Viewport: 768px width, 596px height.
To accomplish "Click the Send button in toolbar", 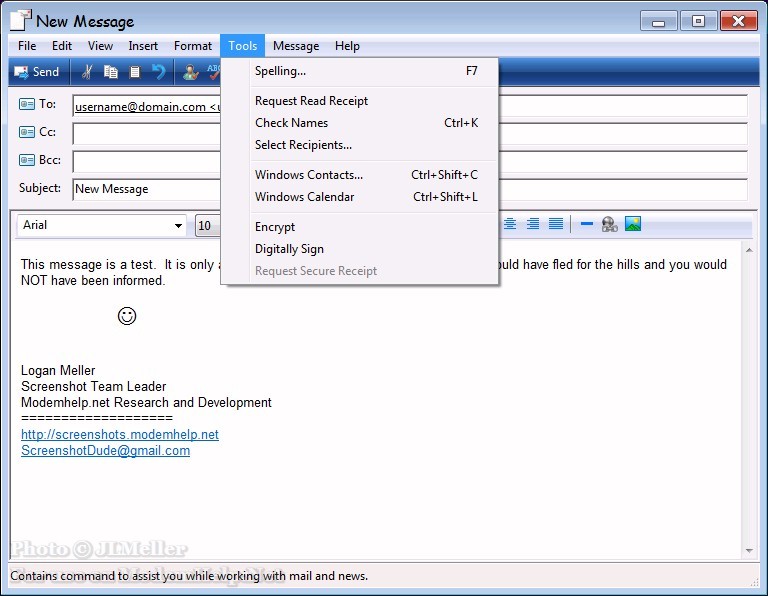I will coord(37,72).
